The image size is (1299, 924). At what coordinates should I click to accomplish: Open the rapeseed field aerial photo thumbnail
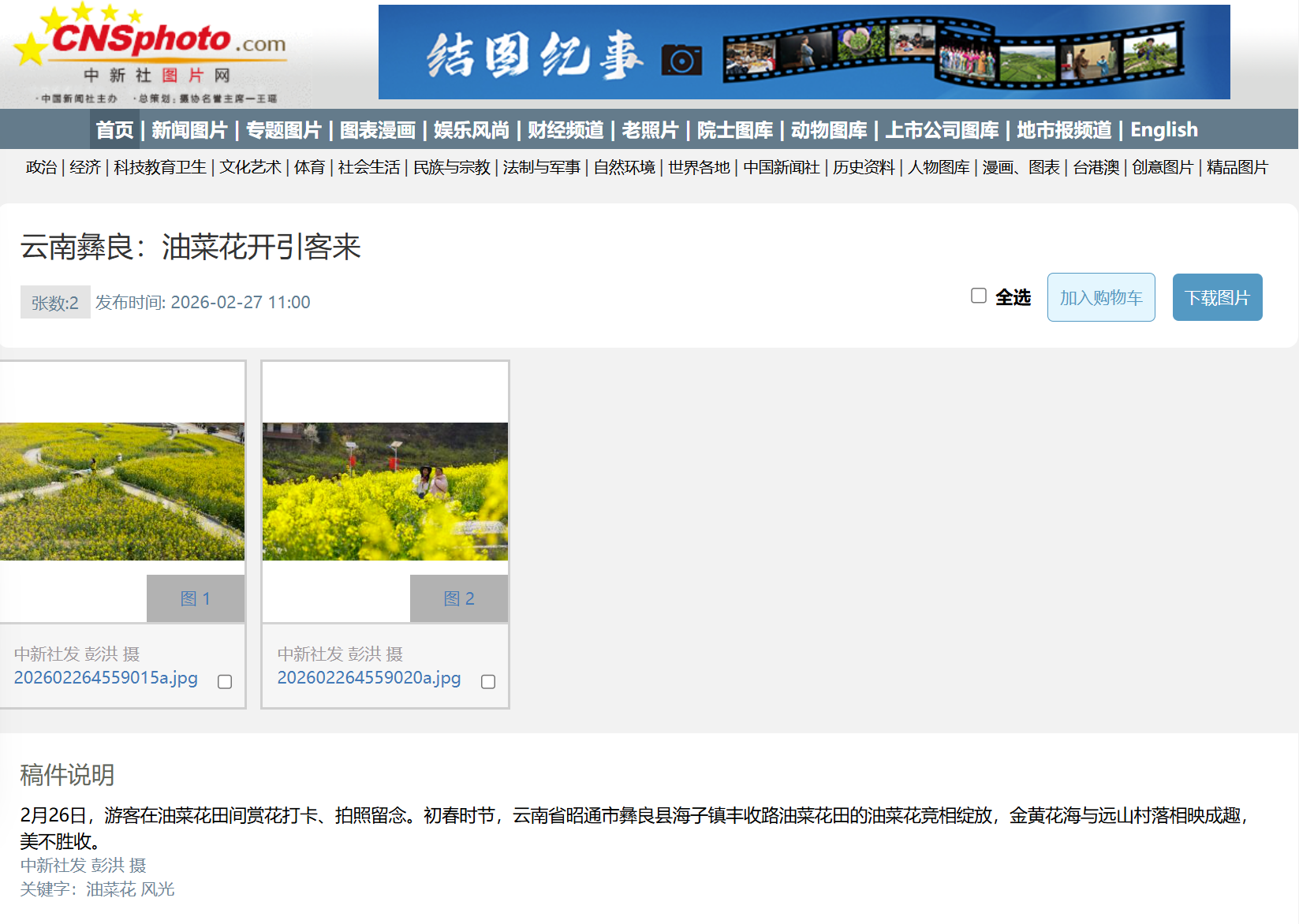122,491
